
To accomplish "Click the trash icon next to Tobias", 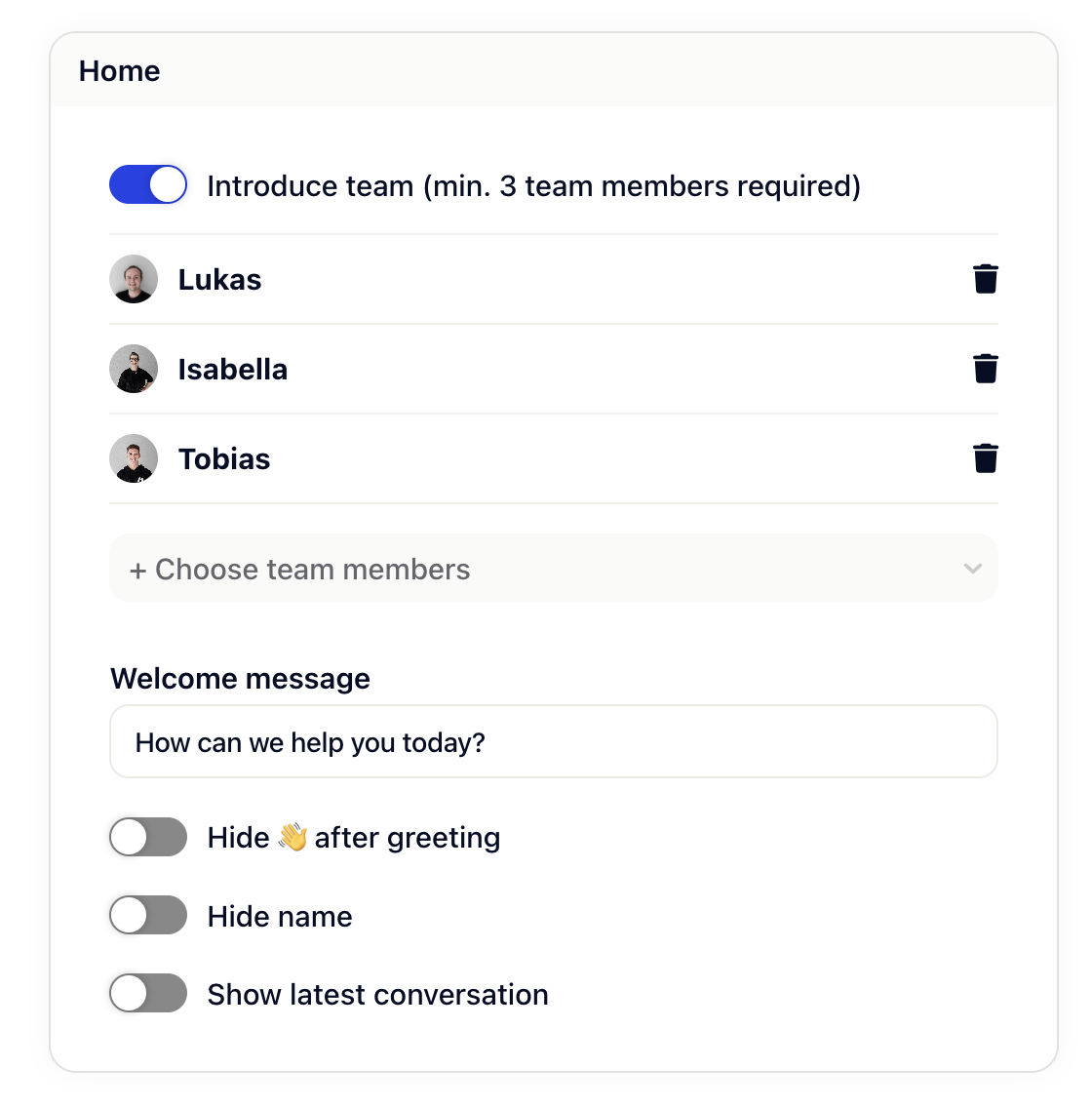I will pos(986,458).
